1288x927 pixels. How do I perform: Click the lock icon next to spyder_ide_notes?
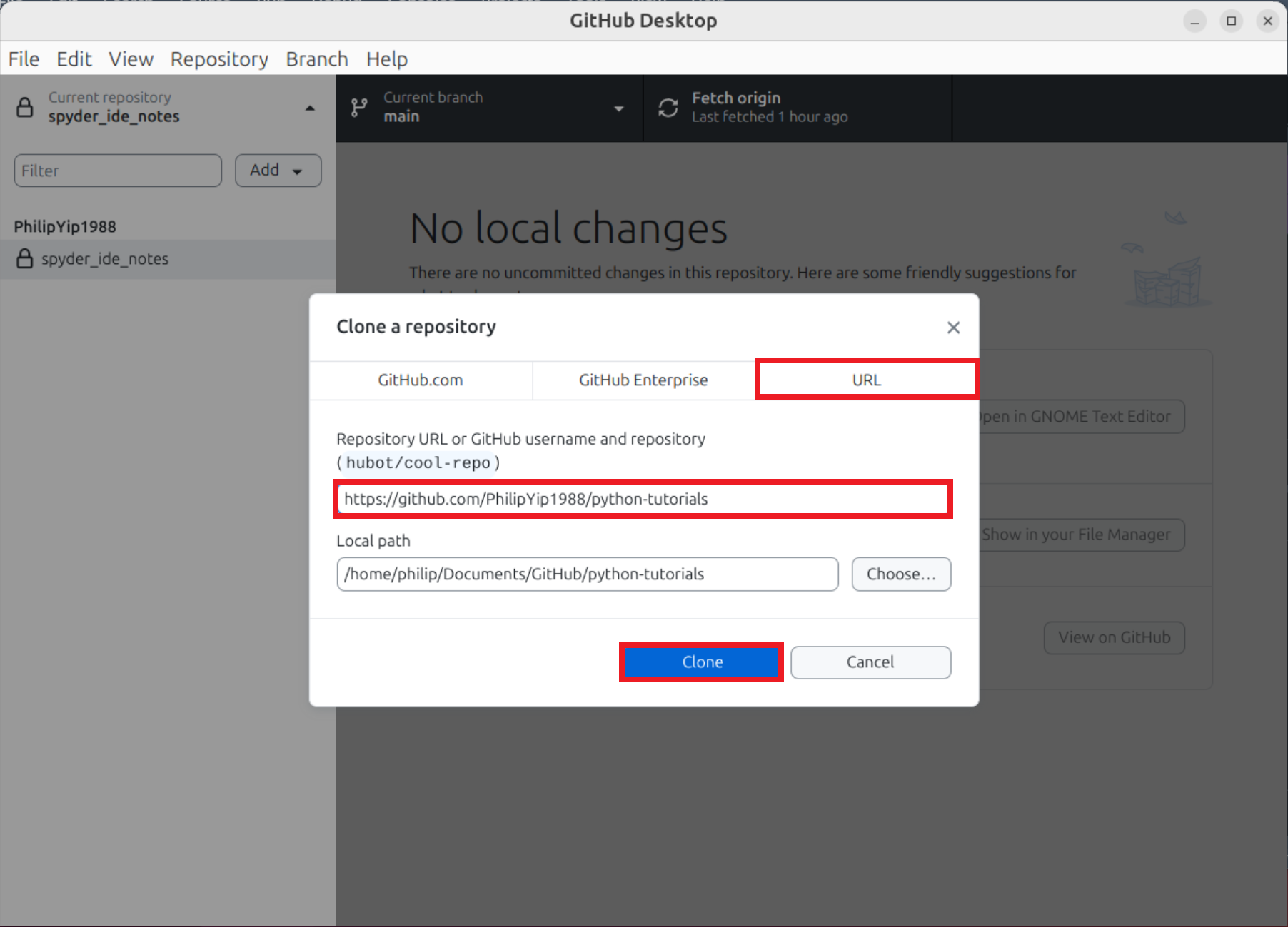coord(25,259)
